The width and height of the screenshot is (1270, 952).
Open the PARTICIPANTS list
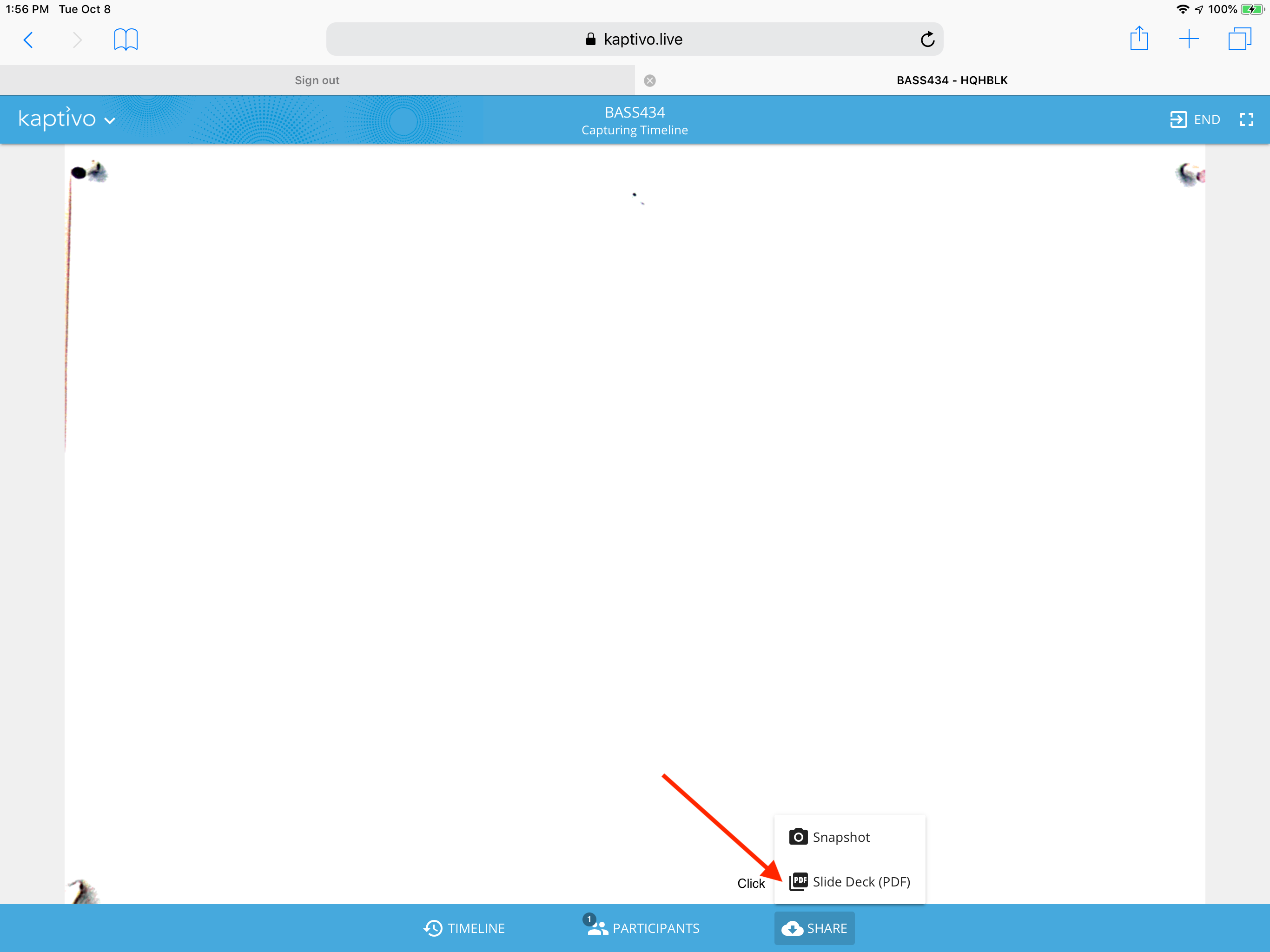pyautogui.click(x=642, y=927)
